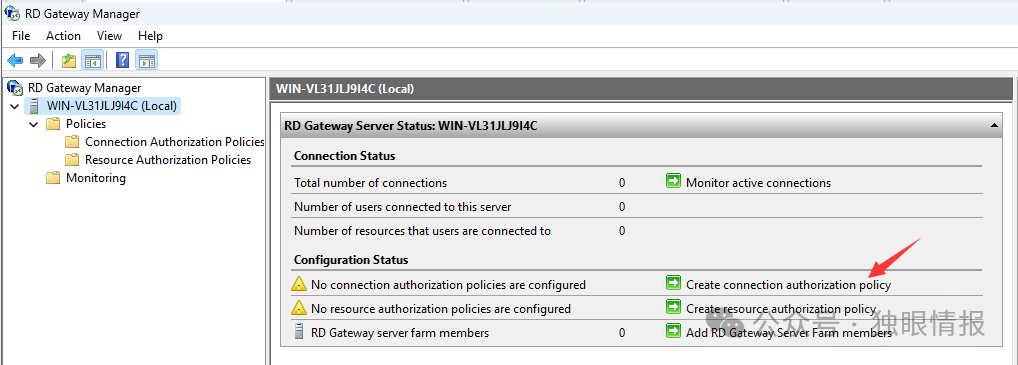The image size is (1018, 365).
Task: Collapse the RD Gateway Server Status section arrow
Action: click(x=994, y=125)
